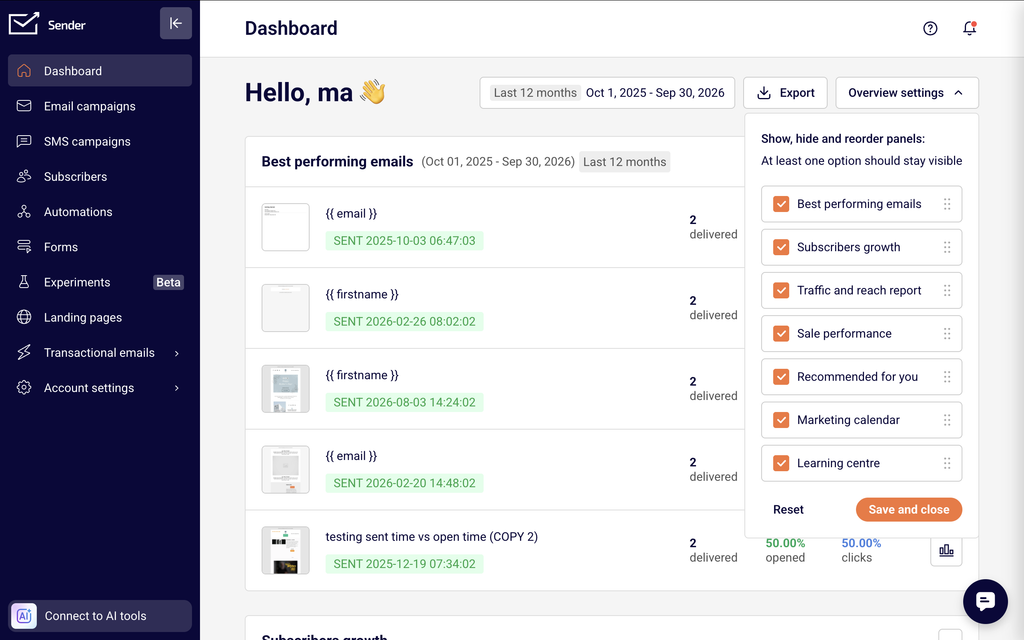
Task: Go to Email campaigns
Action: pyautogui.click(x=100, y=106)
